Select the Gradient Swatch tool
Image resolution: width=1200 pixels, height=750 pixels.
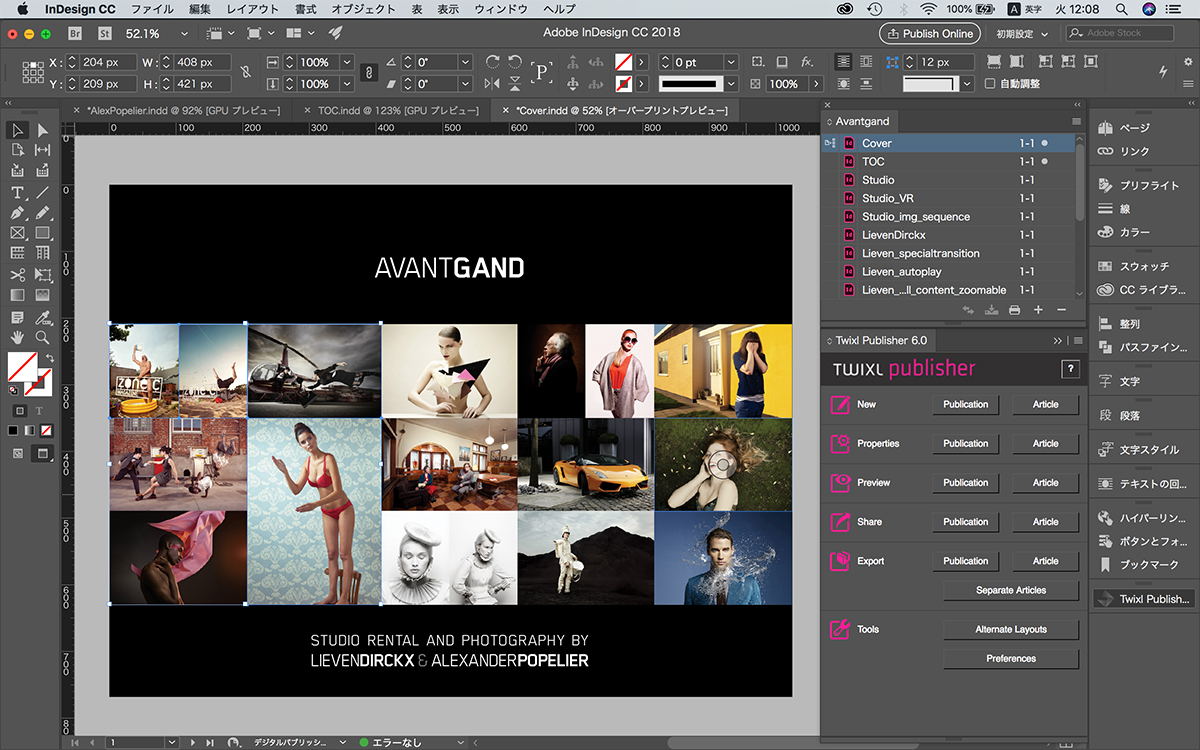click(18, 296)
